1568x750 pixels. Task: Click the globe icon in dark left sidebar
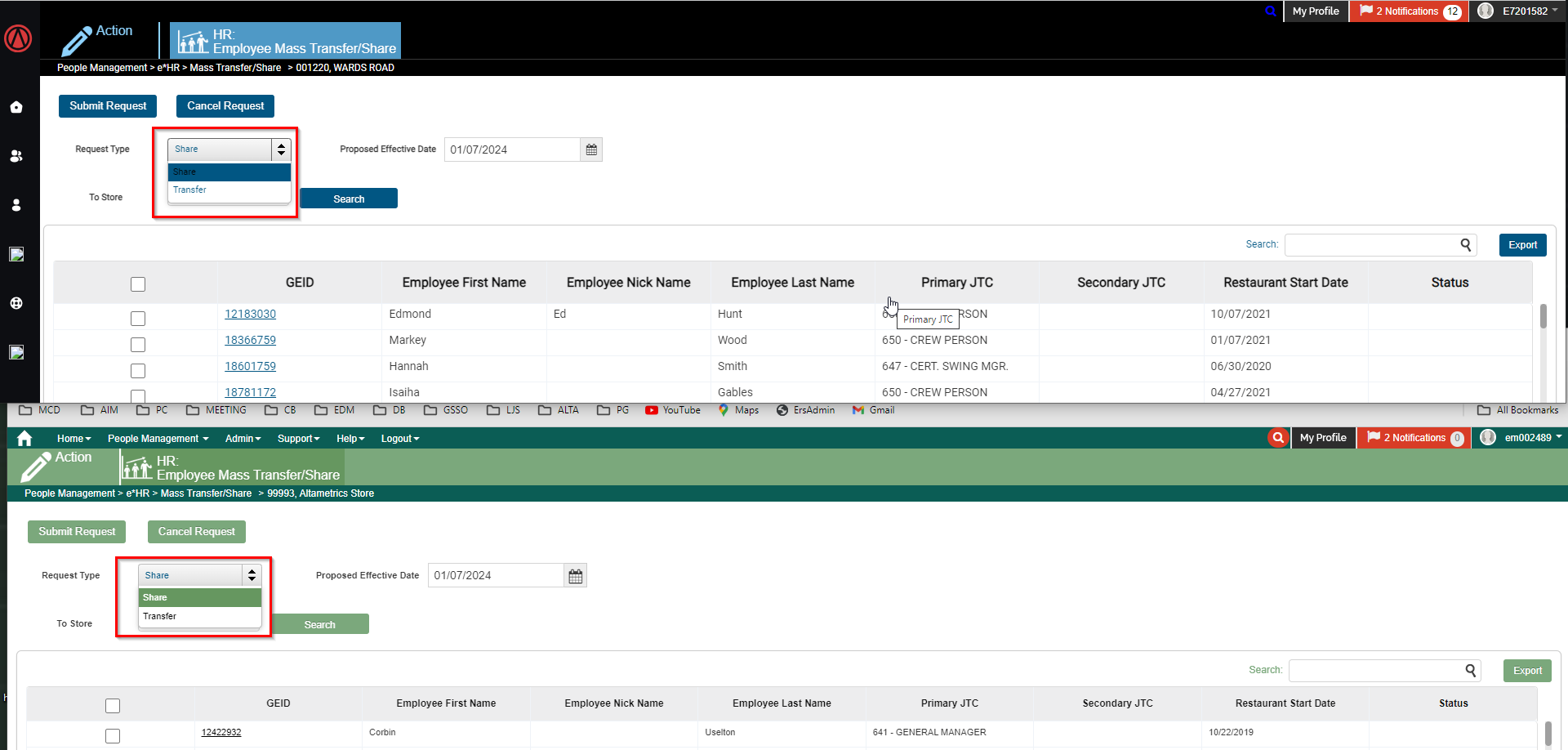tap(16, 303)
